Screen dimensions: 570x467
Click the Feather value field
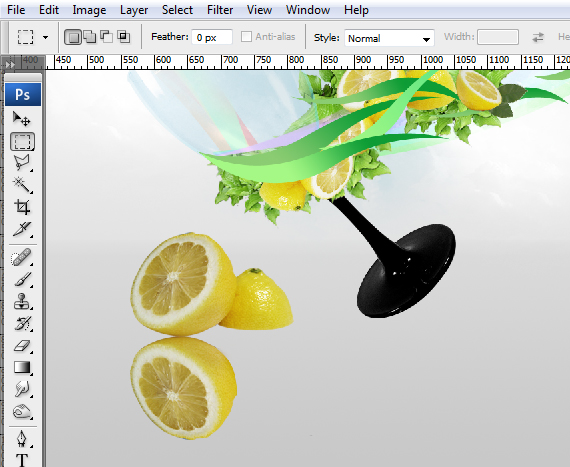(212, 37)
